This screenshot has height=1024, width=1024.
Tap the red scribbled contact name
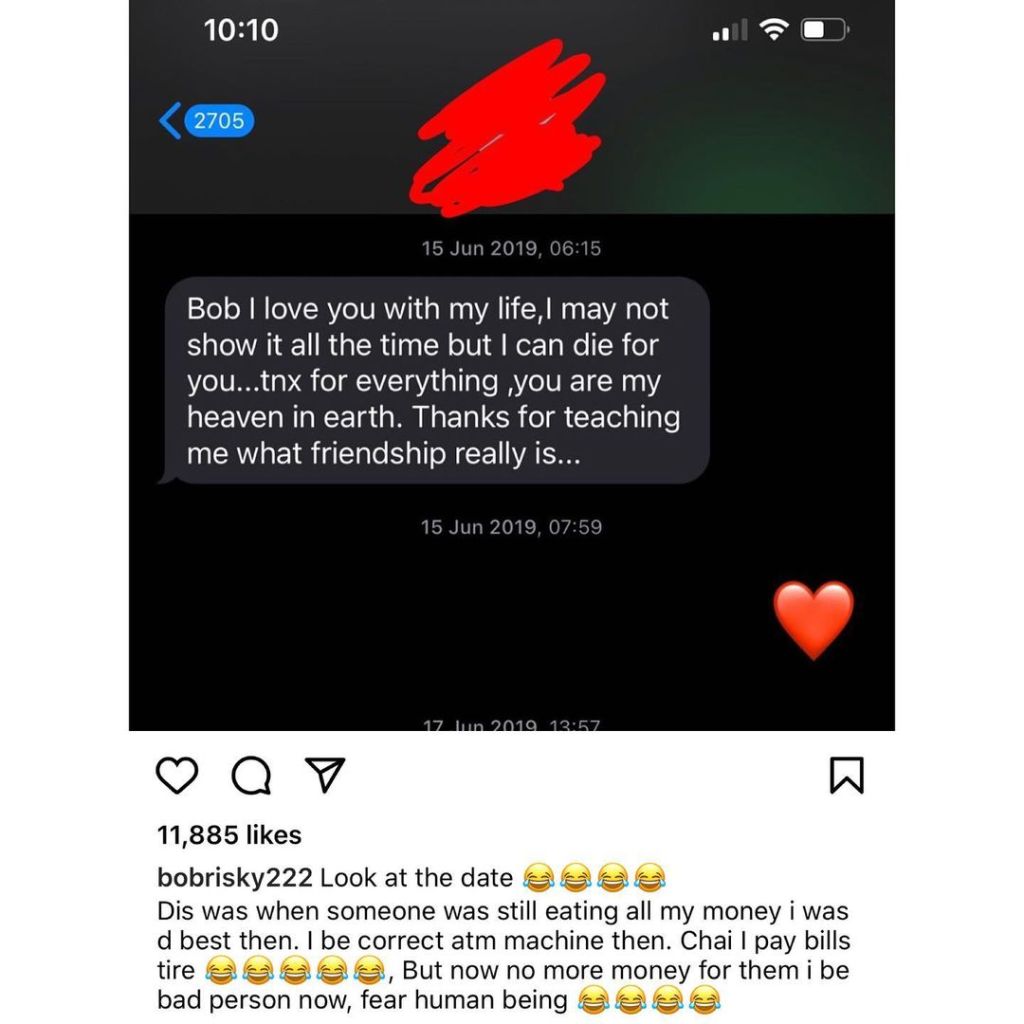(508, 128)
